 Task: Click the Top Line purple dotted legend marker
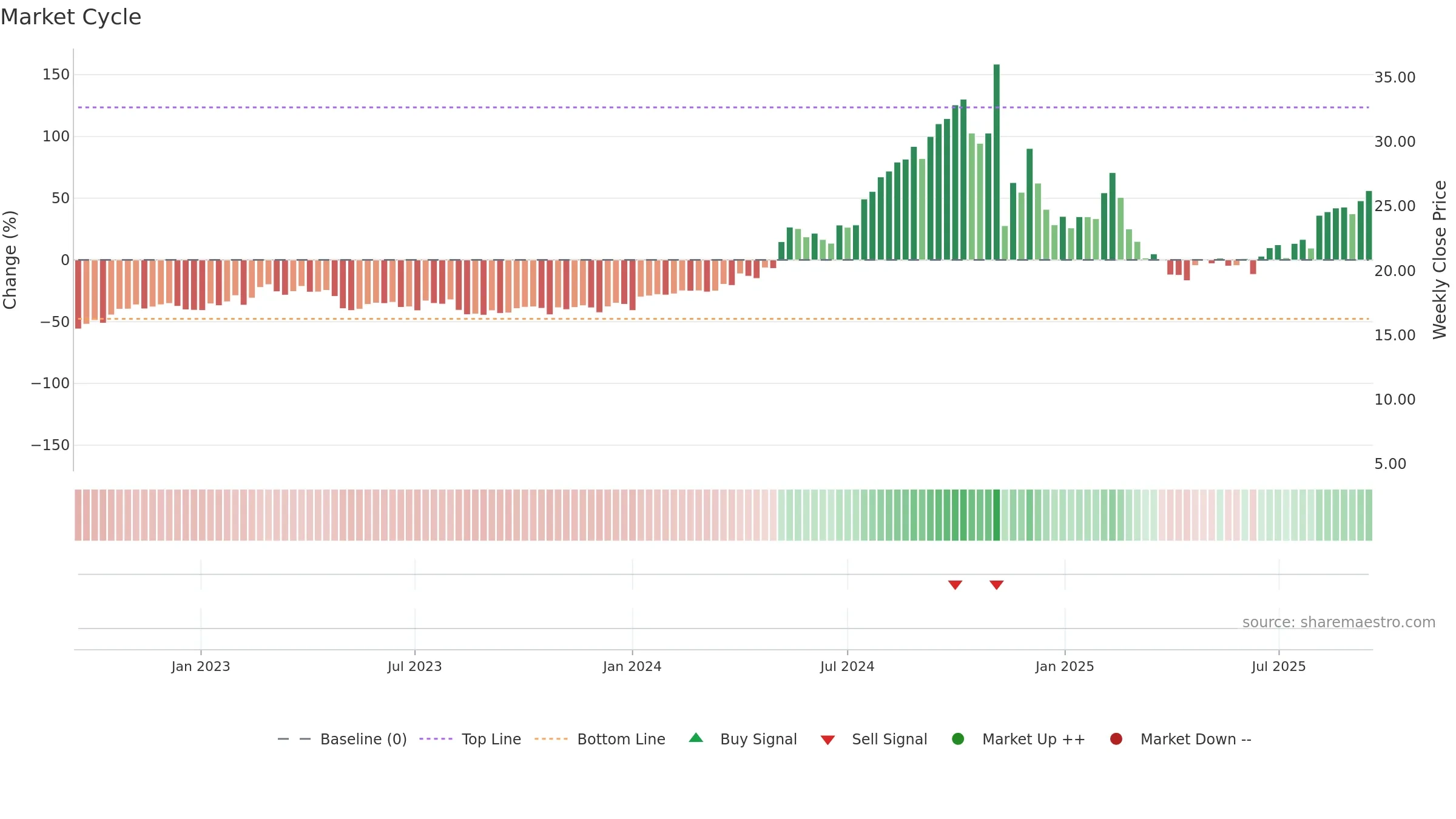pos(436,739)
